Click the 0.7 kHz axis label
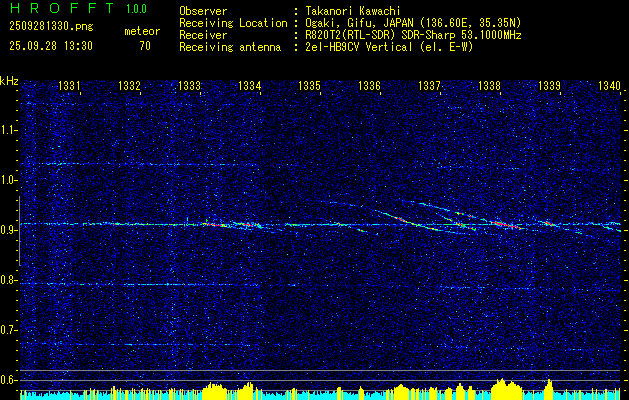 7,330
